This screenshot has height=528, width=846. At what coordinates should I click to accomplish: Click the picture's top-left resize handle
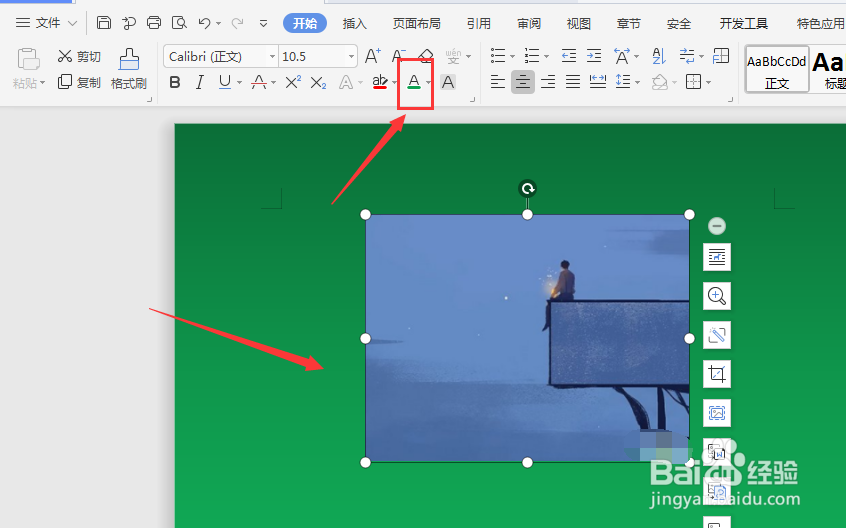click(365, 215)
